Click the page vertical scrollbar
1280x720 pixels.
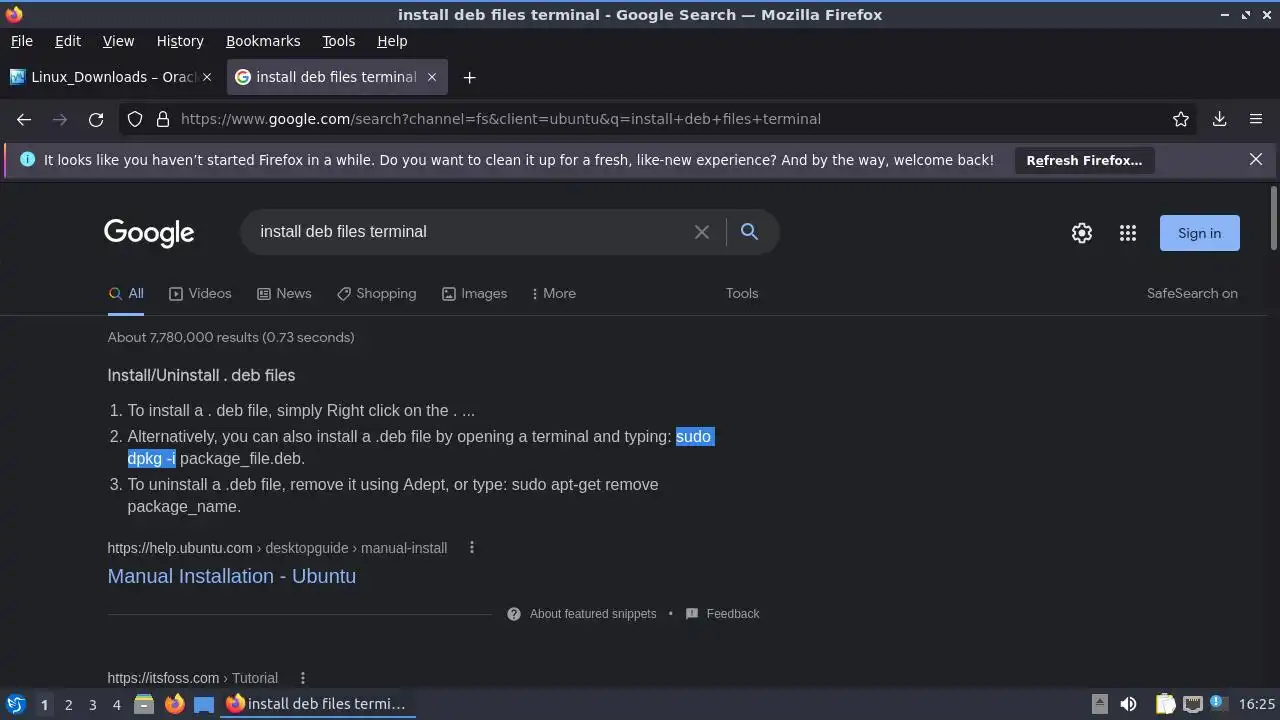pyautogui.click(x=1273, y=218)
